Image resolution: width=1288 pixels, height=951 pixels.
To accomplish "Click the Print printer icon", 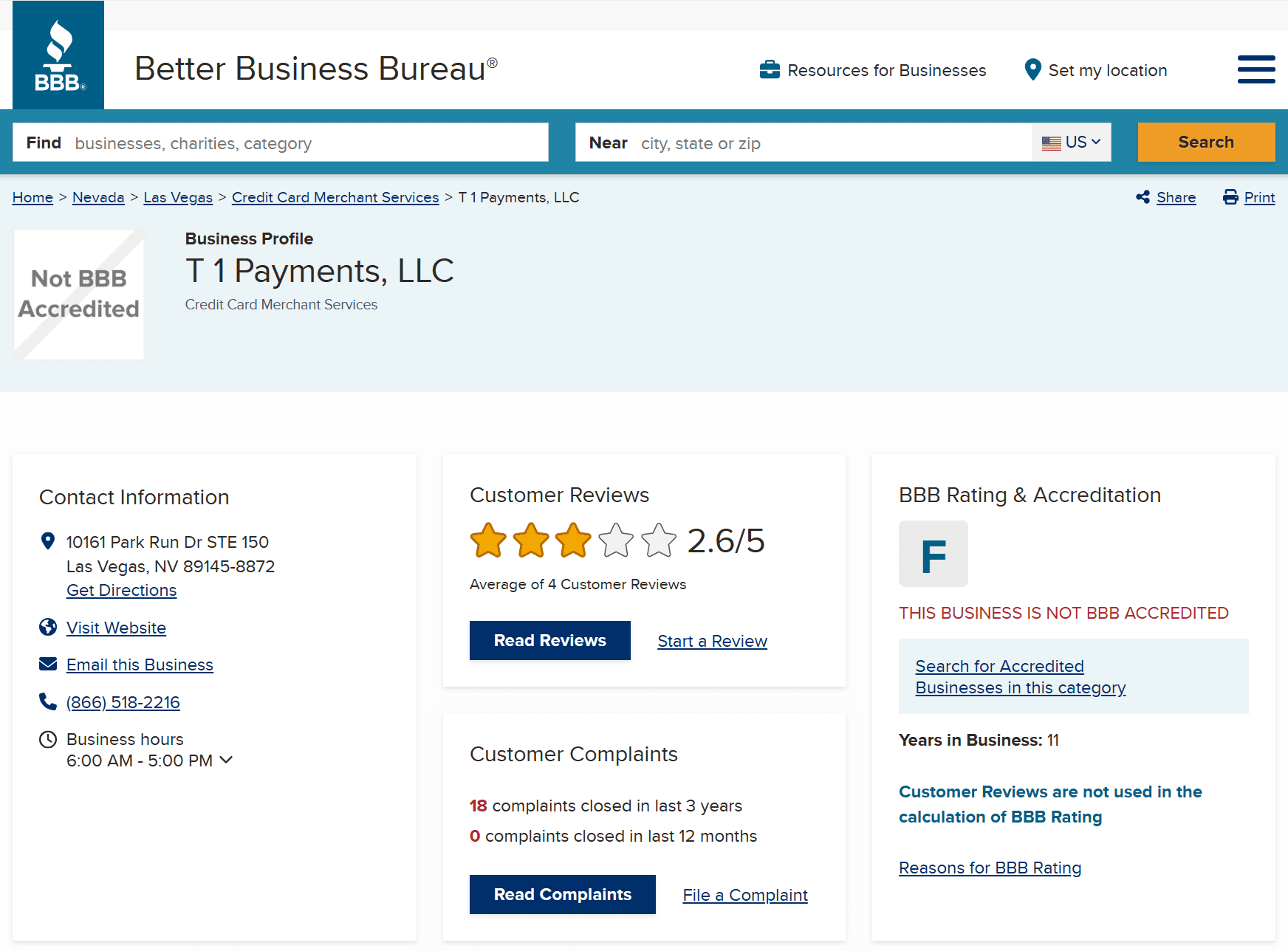I will tap(1230, 197).
